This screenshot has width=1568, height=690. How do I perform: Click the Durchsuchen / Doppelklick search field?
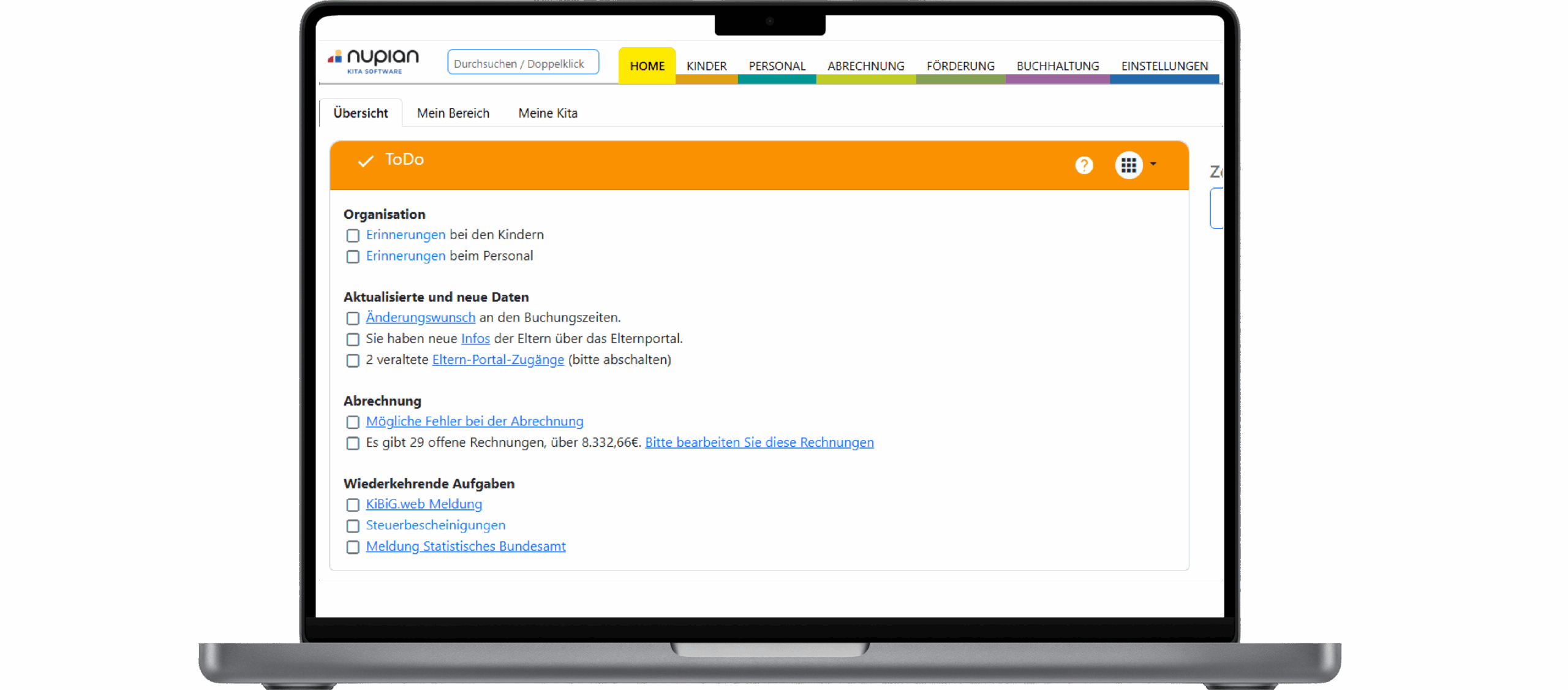[x=522, y=63]
